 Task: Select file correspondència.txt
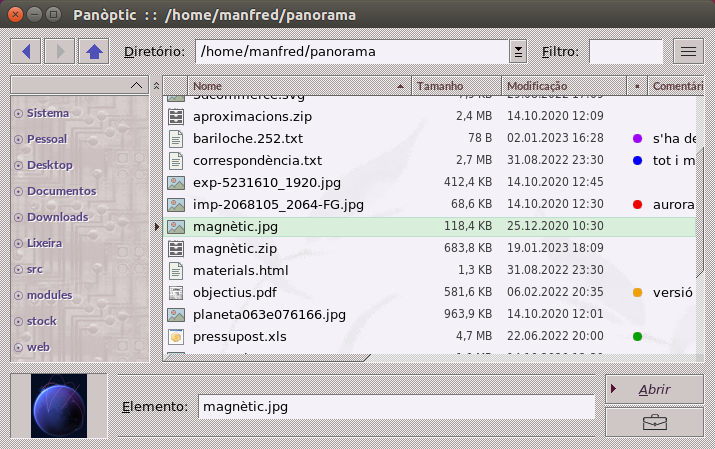(258, 160)
